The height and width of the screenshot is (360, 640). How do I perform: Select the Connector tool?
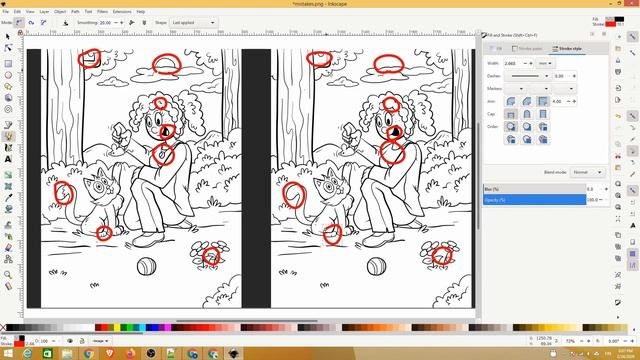click(8, 259)
